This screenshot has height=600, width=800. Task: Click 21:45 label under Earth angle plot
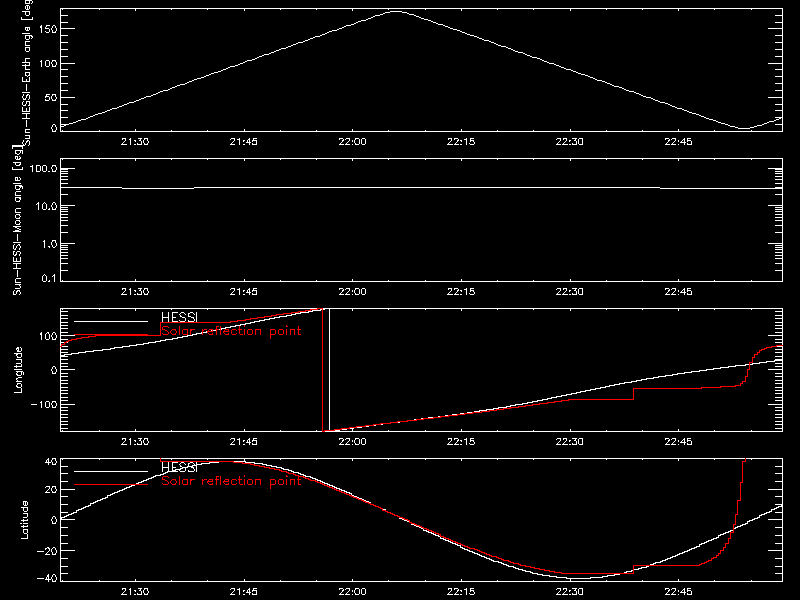[244, 142]
